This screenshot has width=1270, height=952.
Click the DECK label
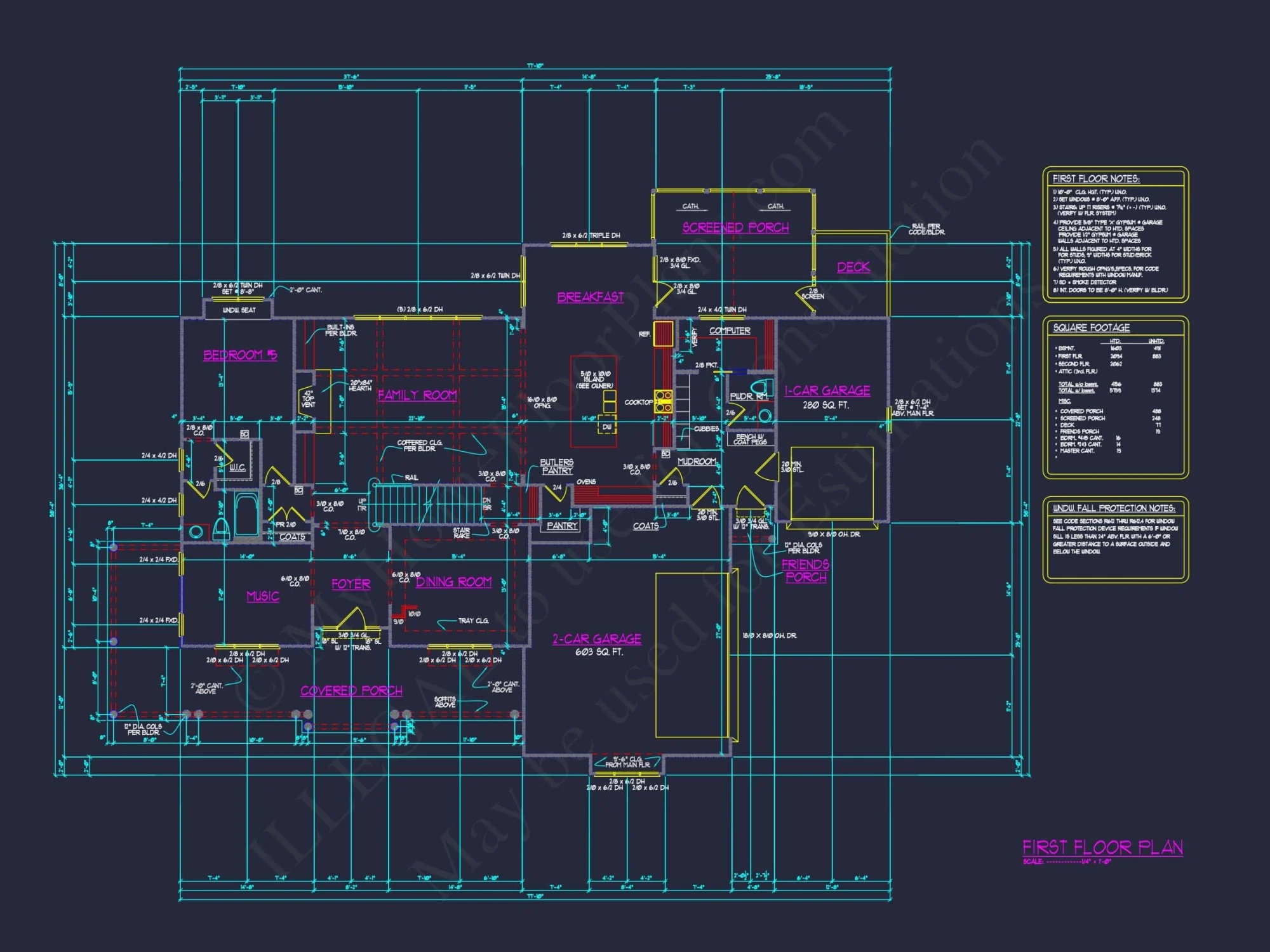[853, 267]
